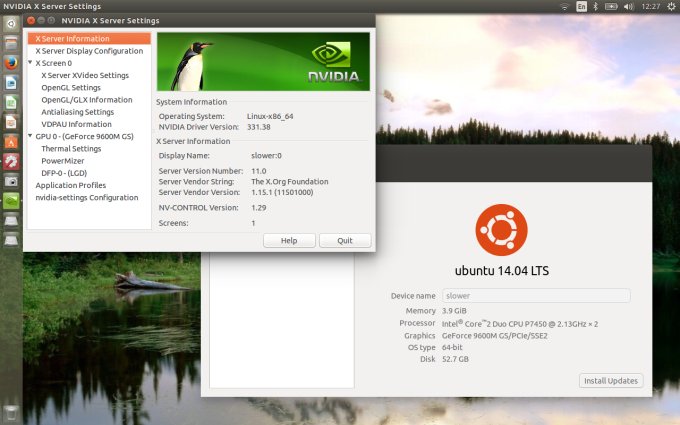
Task: Select GPU 0 - (GeForce 9600M GS)
Action: coord(85,136)
